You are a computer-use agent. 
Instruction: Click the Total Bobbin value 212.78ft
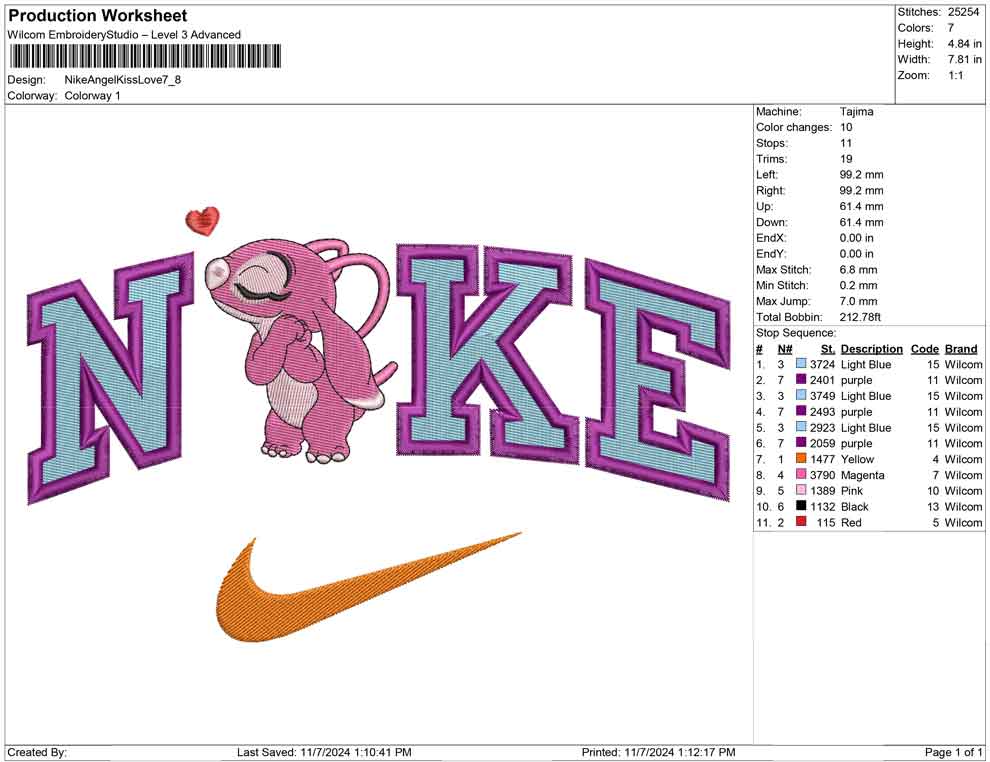[x=860, y=316]
